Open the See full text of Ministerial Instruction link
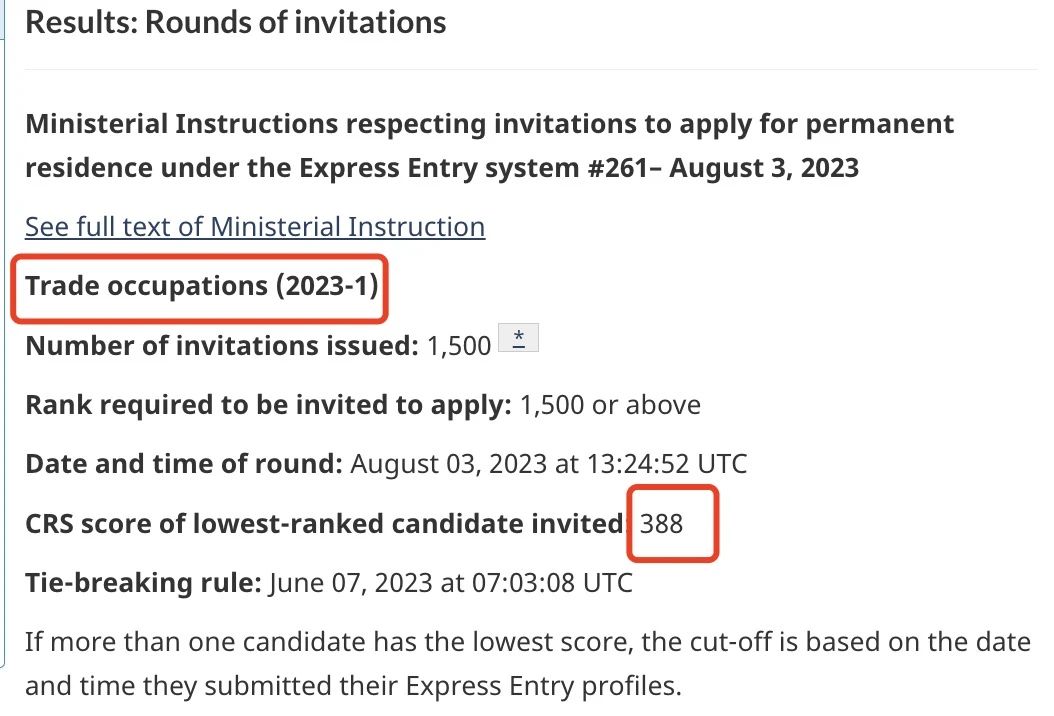 point(255,227)
